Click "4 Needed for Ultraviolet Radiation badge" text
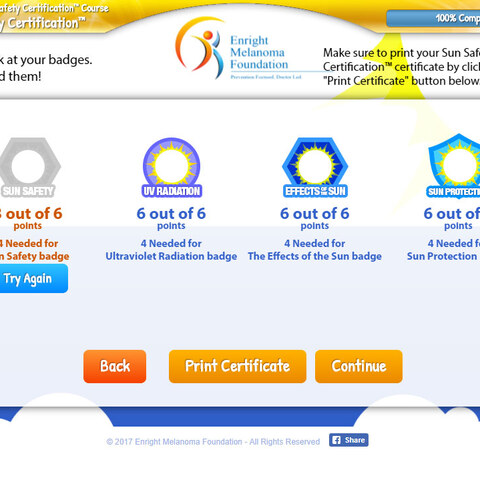 (x=171, y=250)
